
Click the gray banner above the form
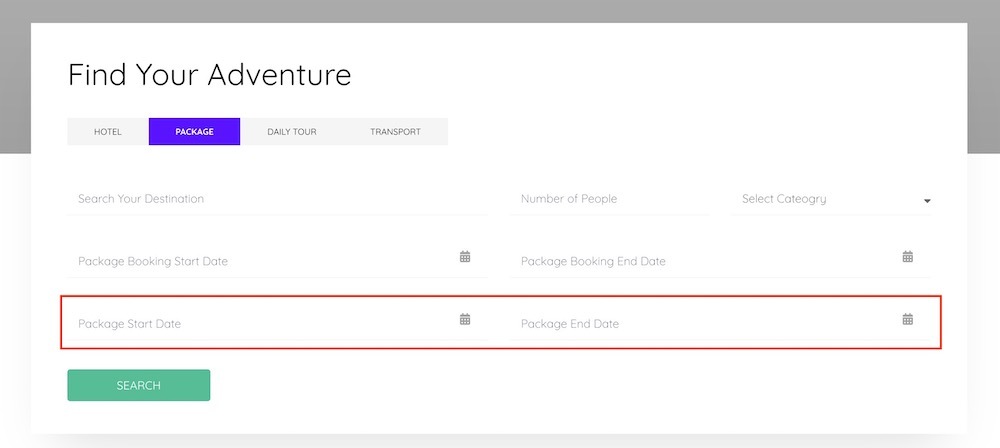point(500,10)
